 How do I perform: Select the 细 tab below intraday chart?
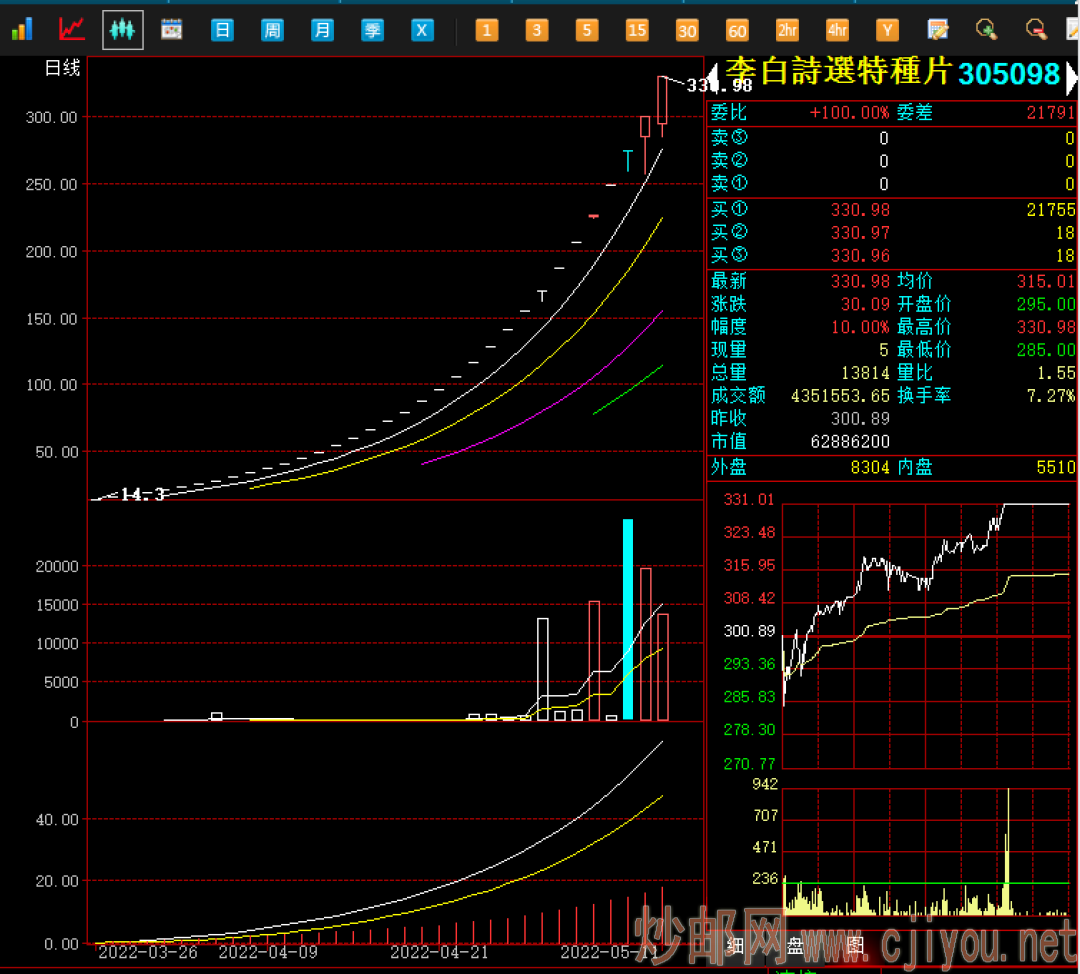pos(735,945)
